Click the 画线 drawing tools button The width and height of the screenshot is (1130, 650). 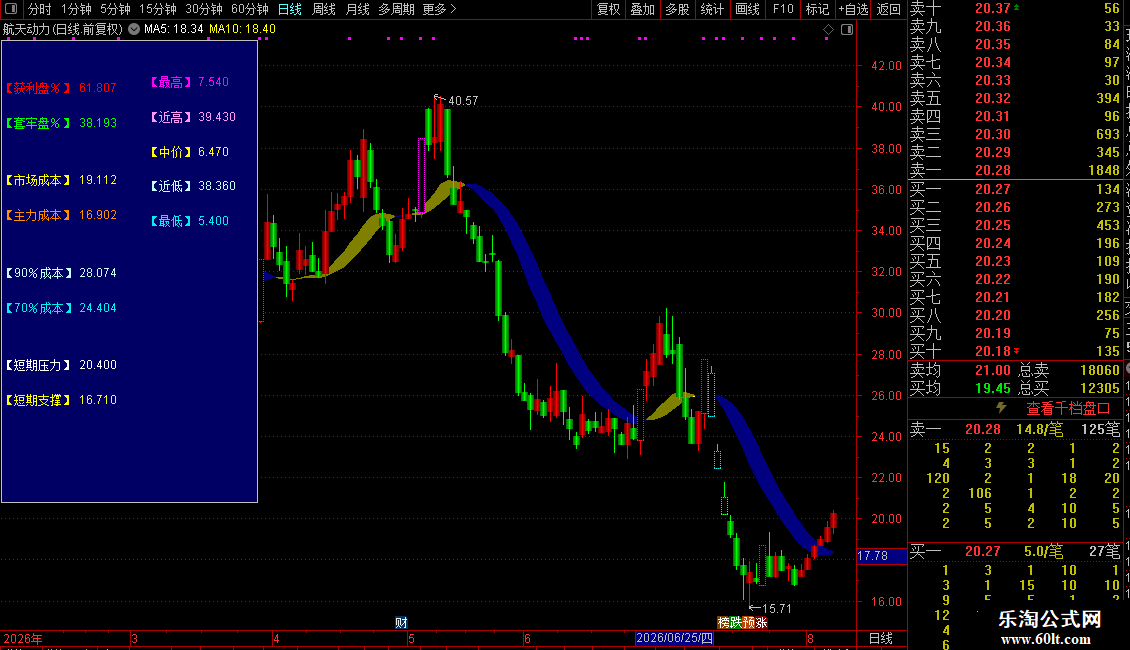[x=747, y=9]
